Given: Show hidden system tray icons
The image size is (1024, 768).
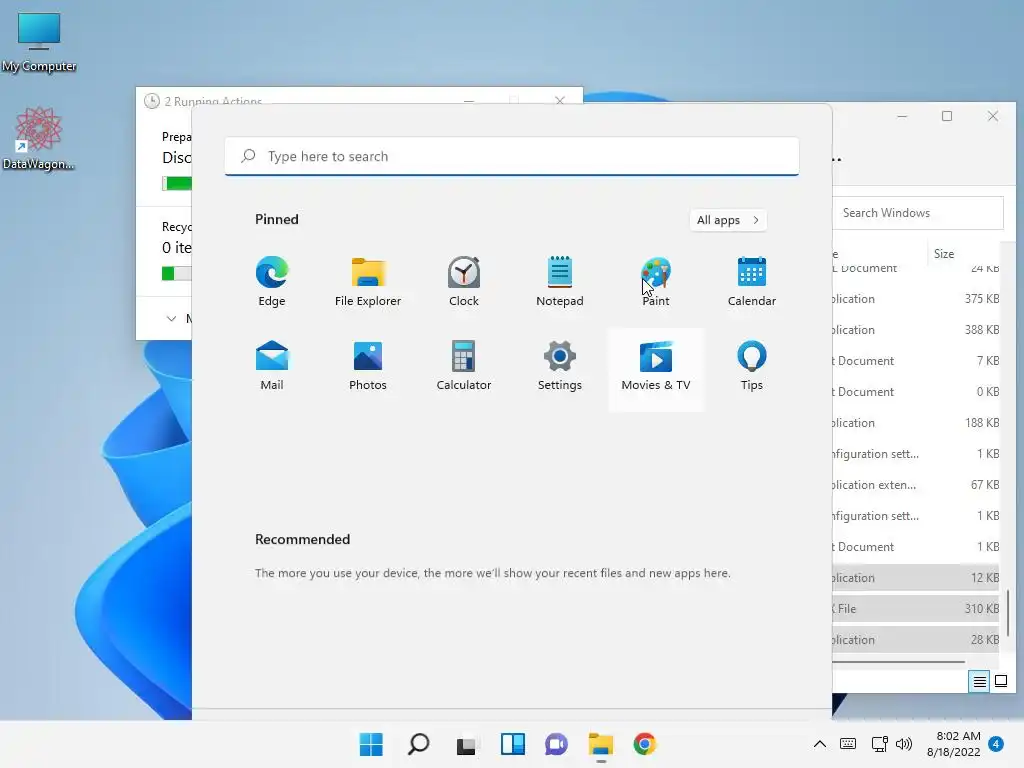Looking at the screenshot, I should 820,744.
